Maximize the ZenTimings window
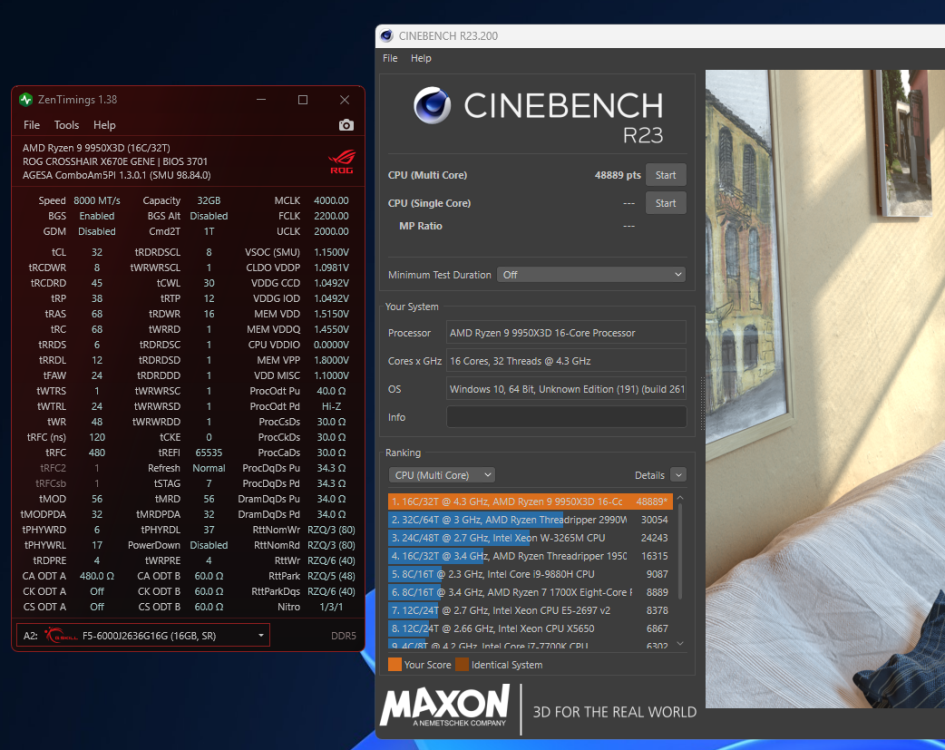Viewport: 945px width, 750px height. (303, 99)
